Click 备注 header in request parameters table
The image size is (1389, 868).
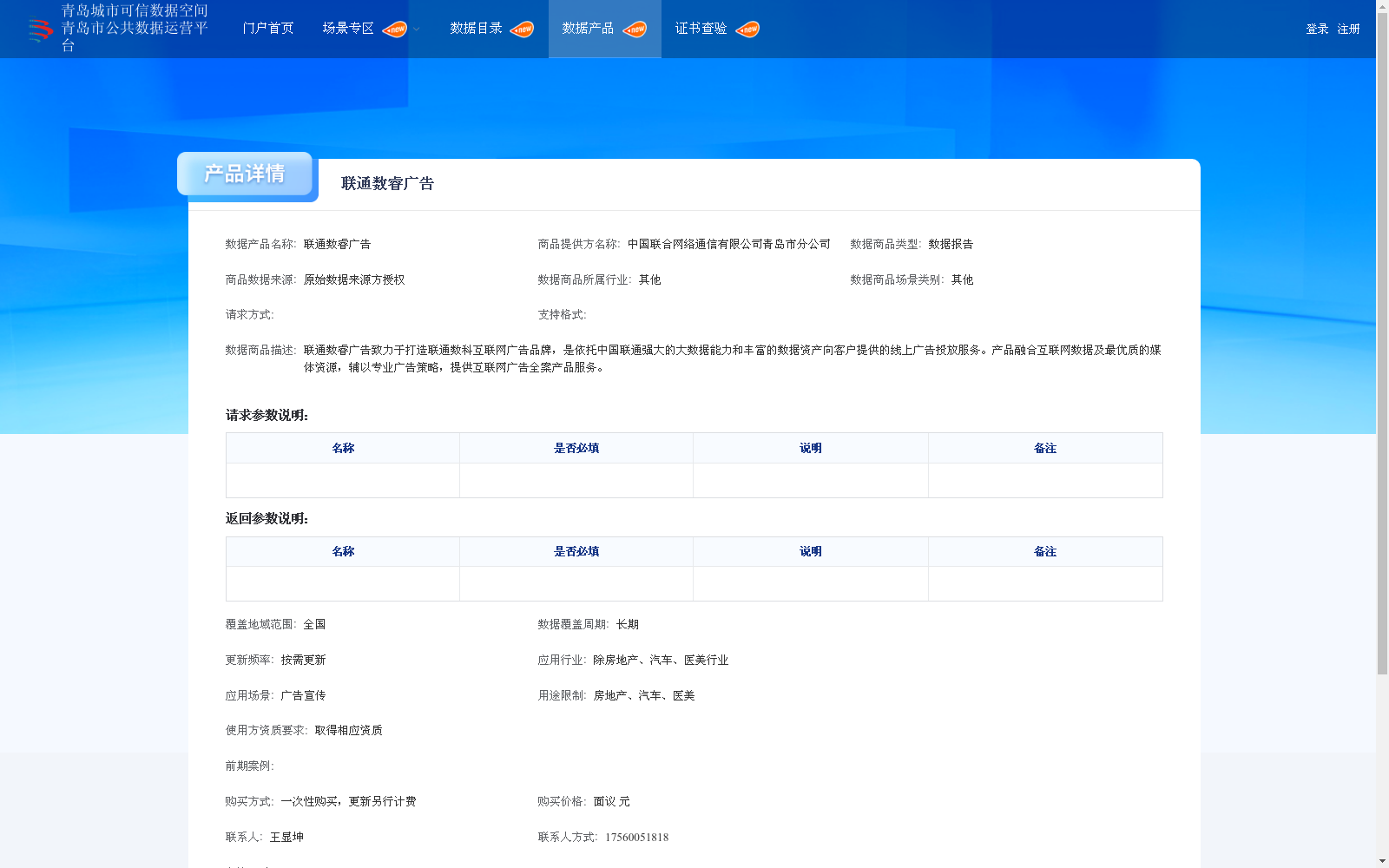tap(1045, 449)
